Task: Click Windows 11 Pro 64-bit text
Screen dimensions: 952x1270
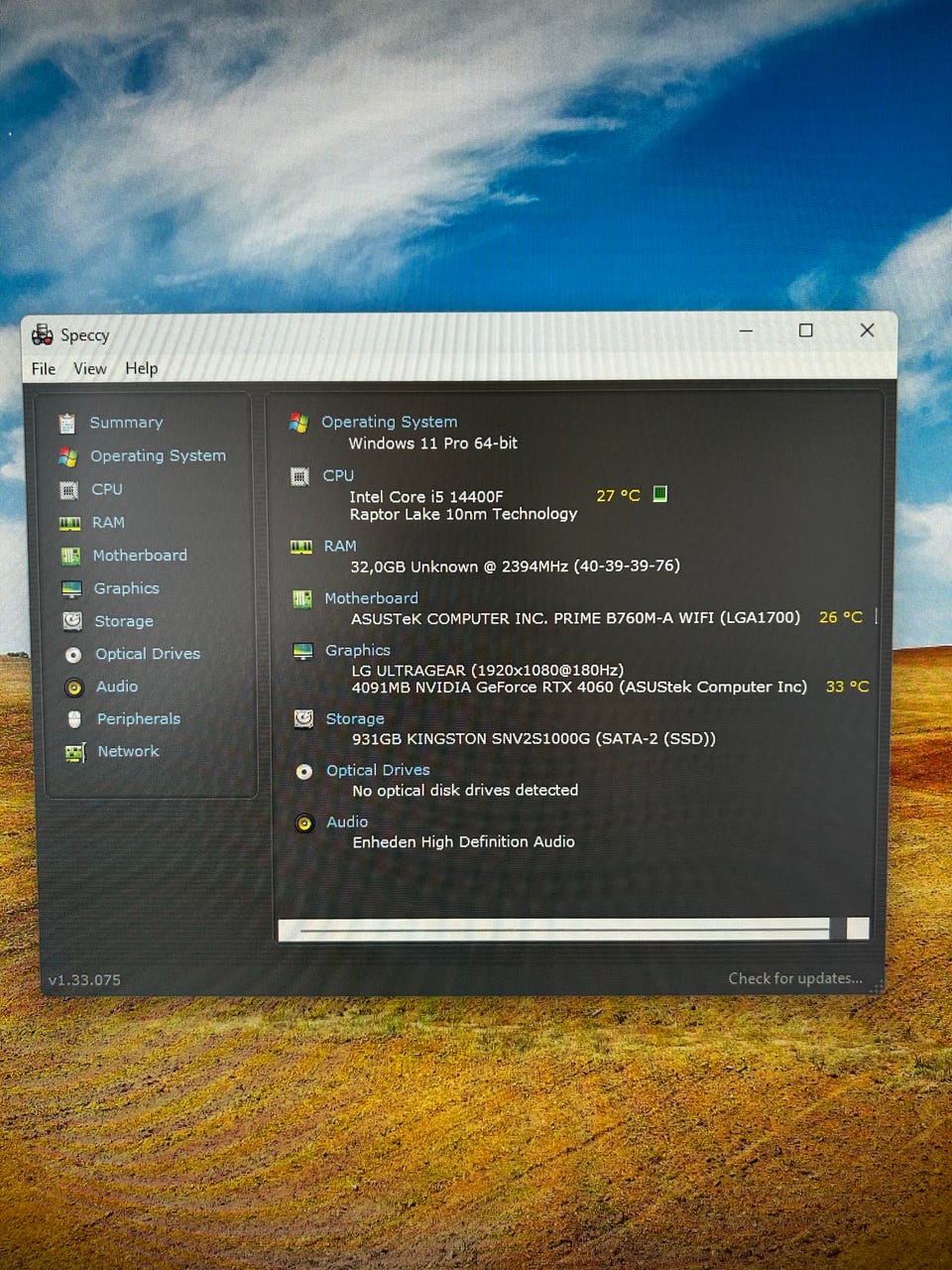Action: point(433,444)
